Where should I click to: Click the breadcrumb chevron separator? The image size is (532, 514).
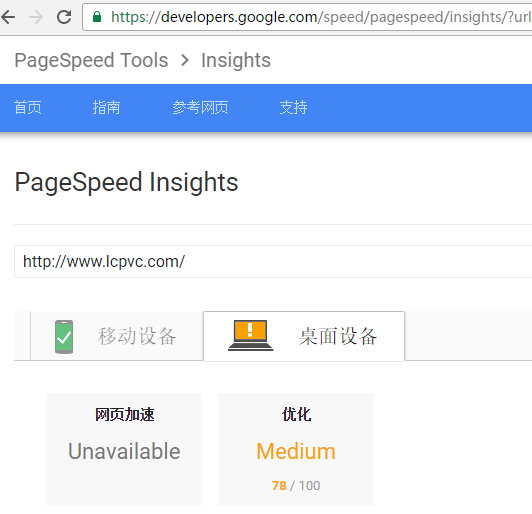tap(185, 60)
